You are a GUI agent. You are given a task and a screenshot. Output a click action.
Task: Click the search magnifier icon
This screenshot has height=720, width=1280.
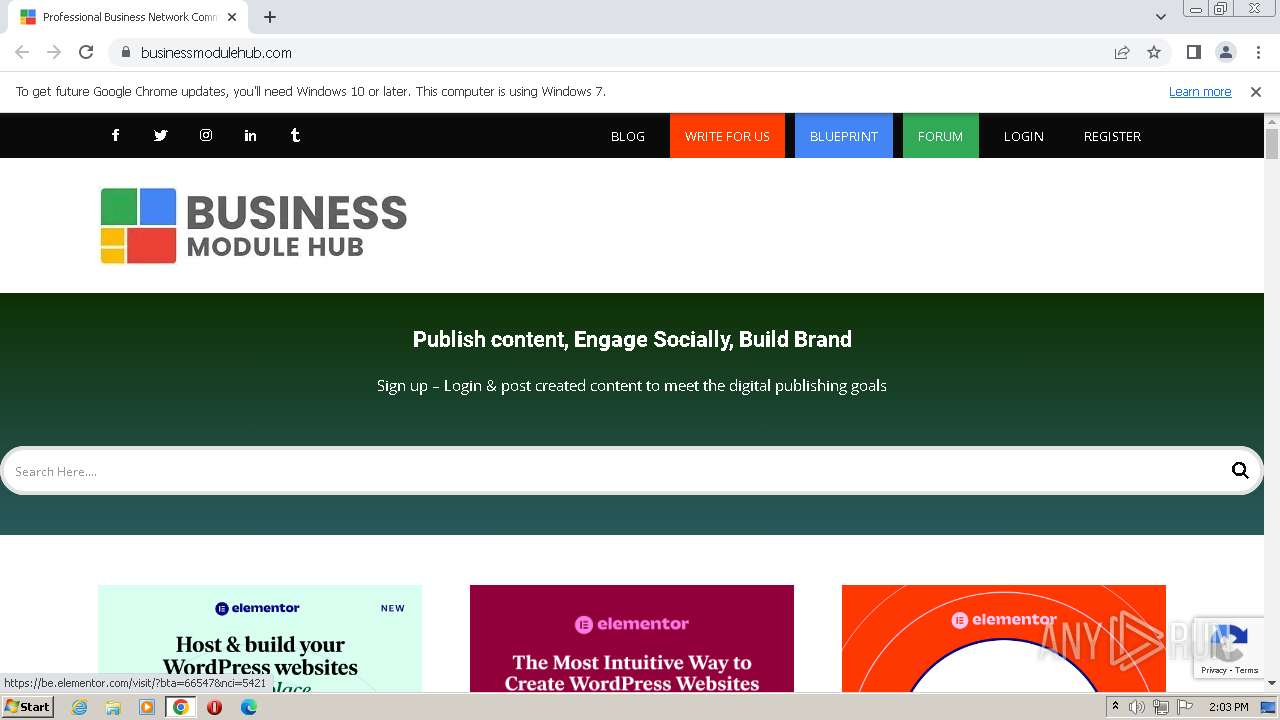(x=1240, y=471)
